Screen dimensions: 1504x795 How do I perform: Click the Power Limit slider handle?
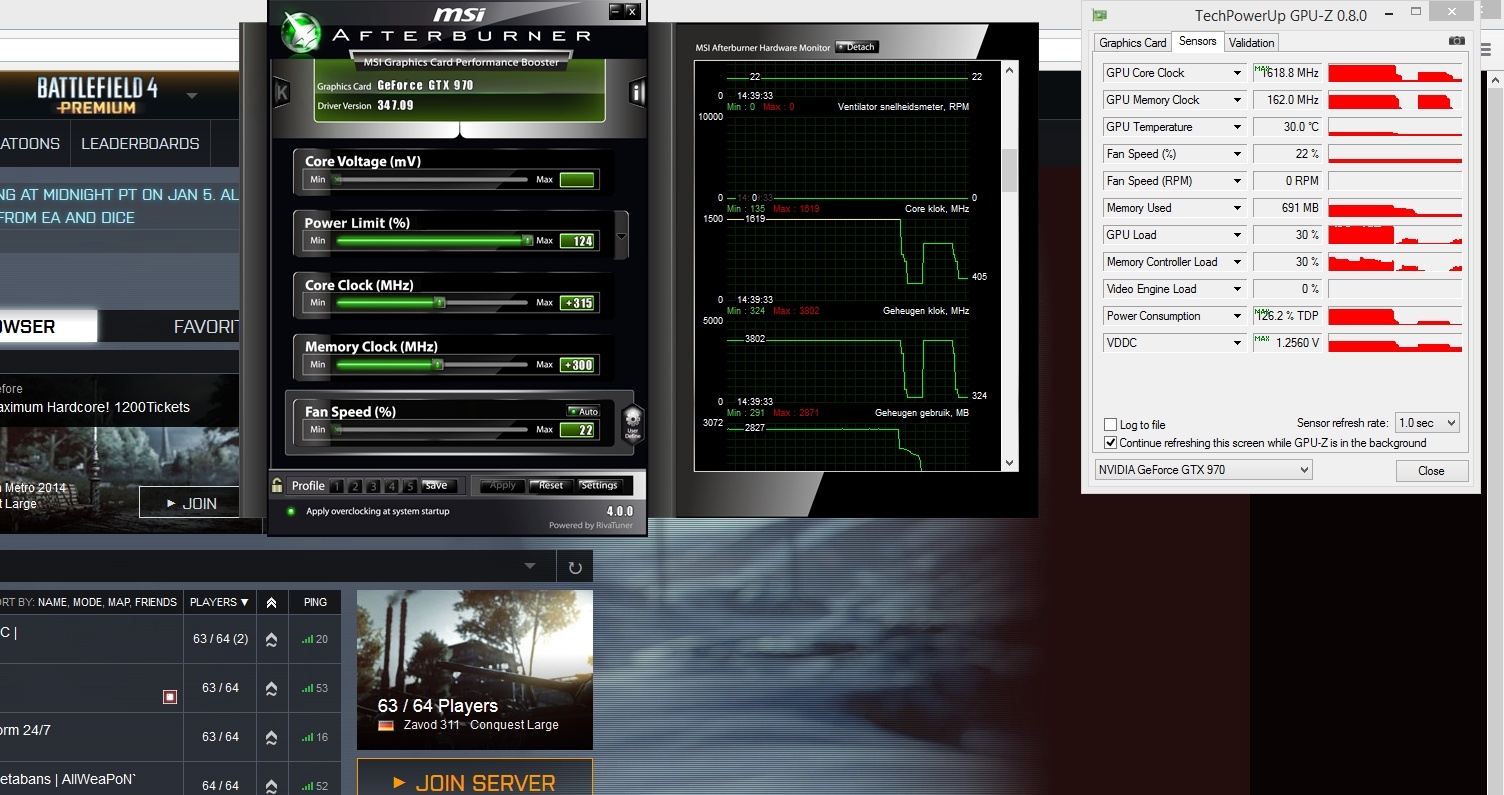pos(527,241)
